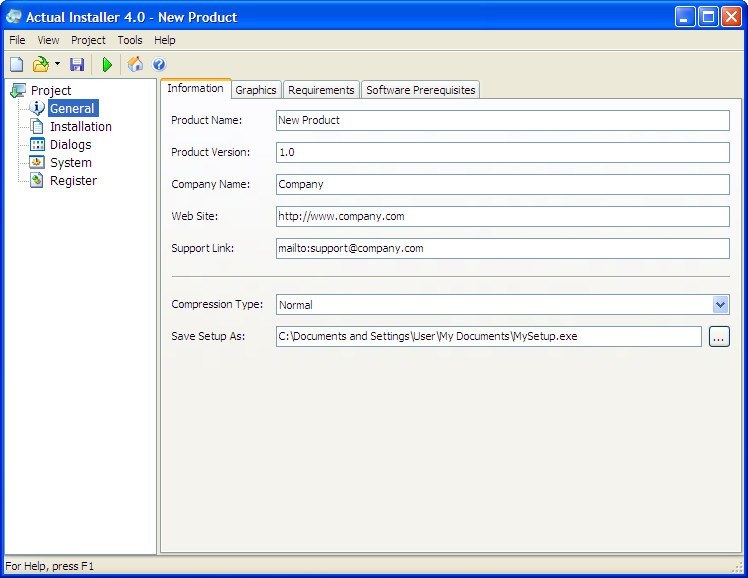Screen dimensions: 748x578
Task: Click the Actual Installer title bar icon
Action: 14,16
